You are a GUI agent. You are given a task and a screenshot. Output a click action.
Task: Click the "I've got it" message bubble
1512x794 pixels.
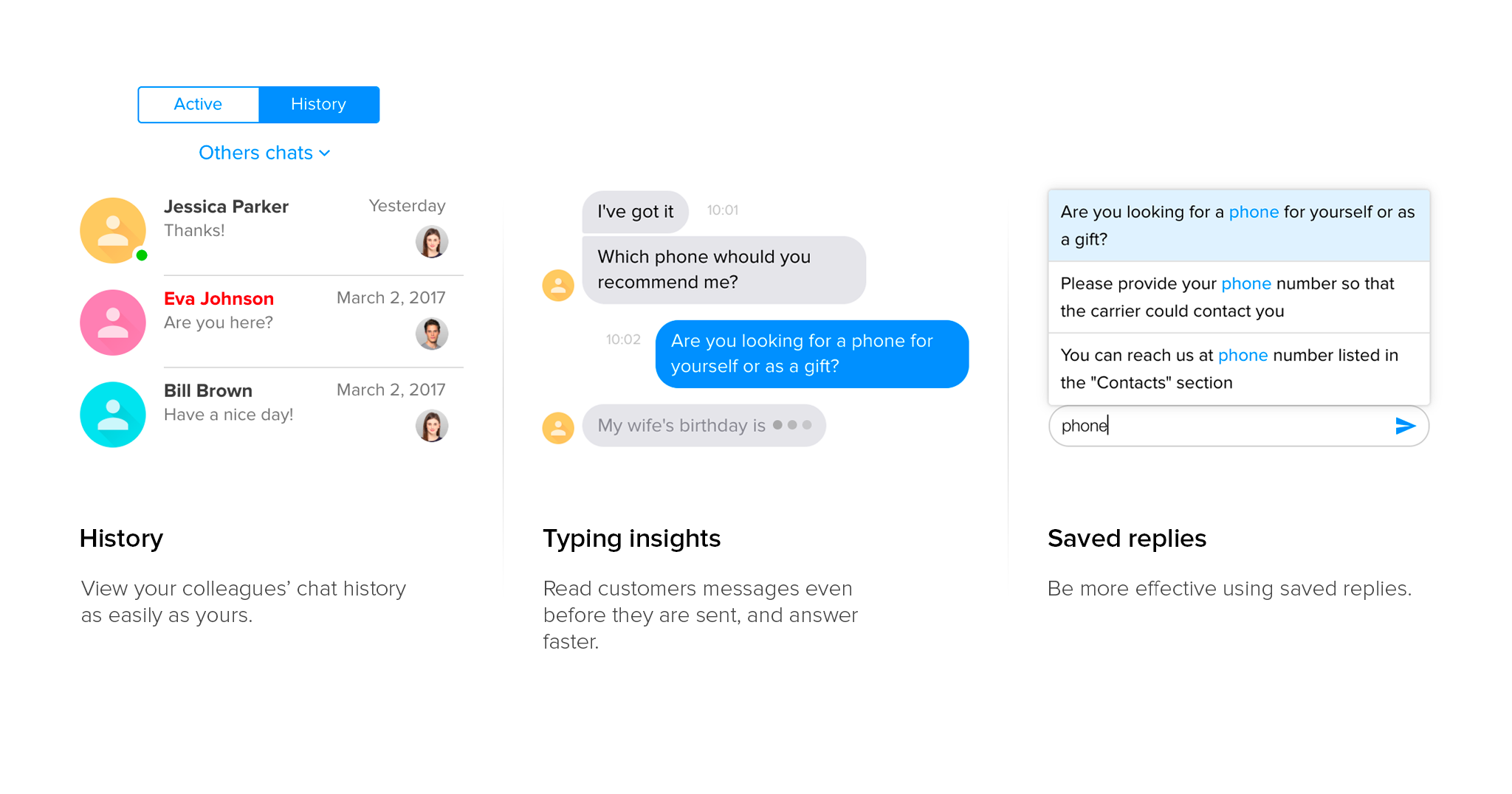(635, 212)
